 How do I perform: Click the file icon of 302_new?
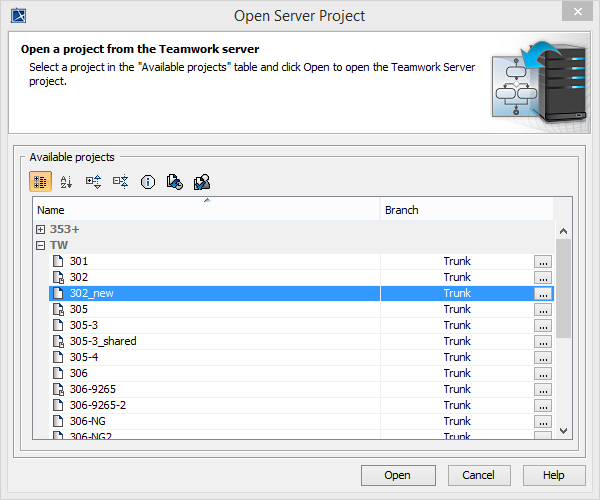tap(58, 293)
